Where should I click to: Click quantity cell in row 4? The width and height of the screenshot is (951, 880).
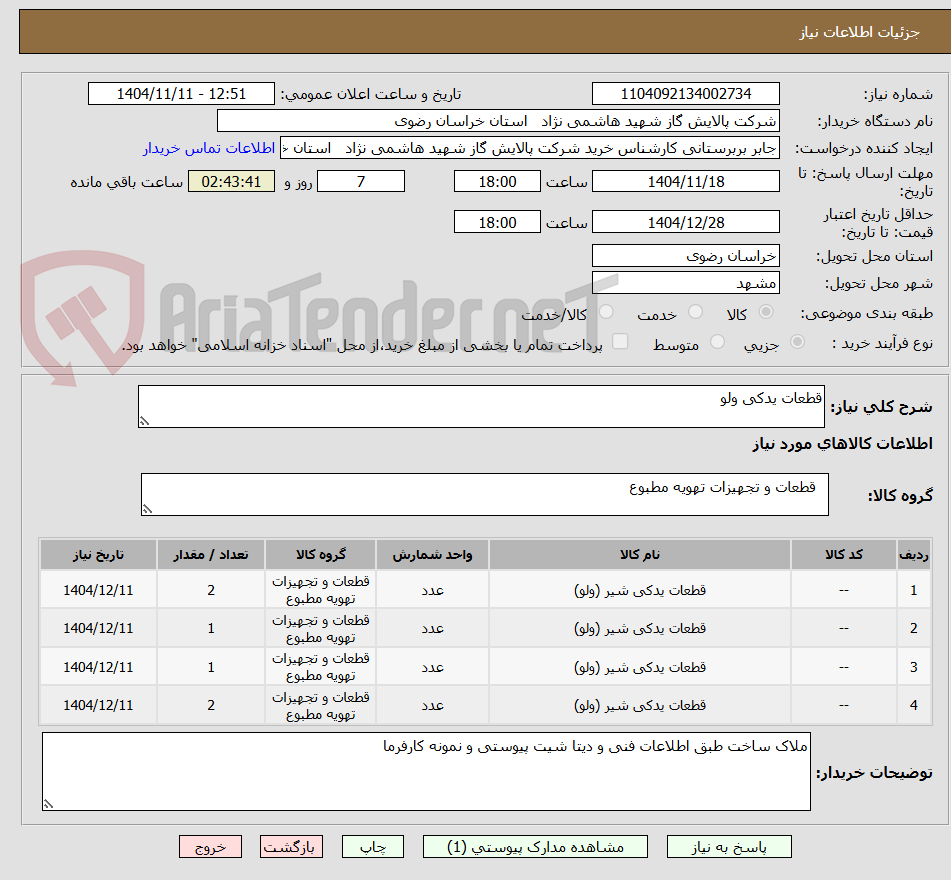tap(210, 705)
